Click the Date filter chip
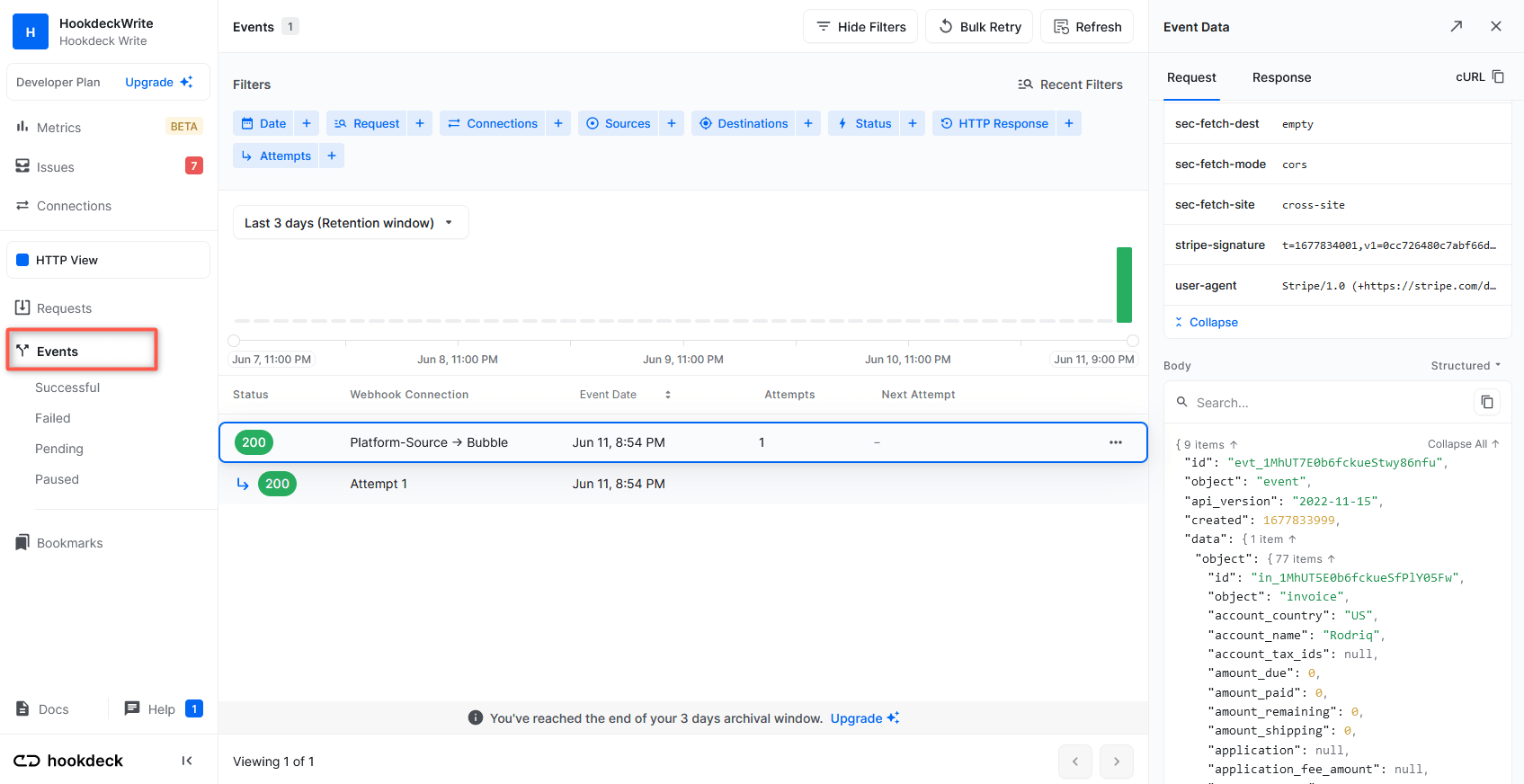 click(263, 123)
